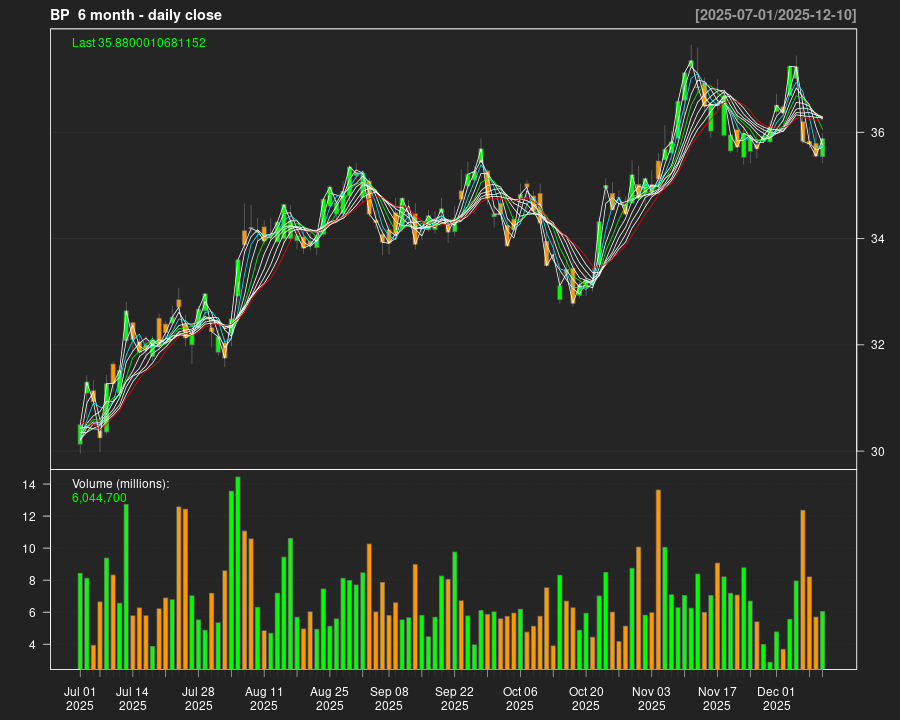
Task: Select the Nov 03 2025 date marker
Action: click(x=651, y=698)
